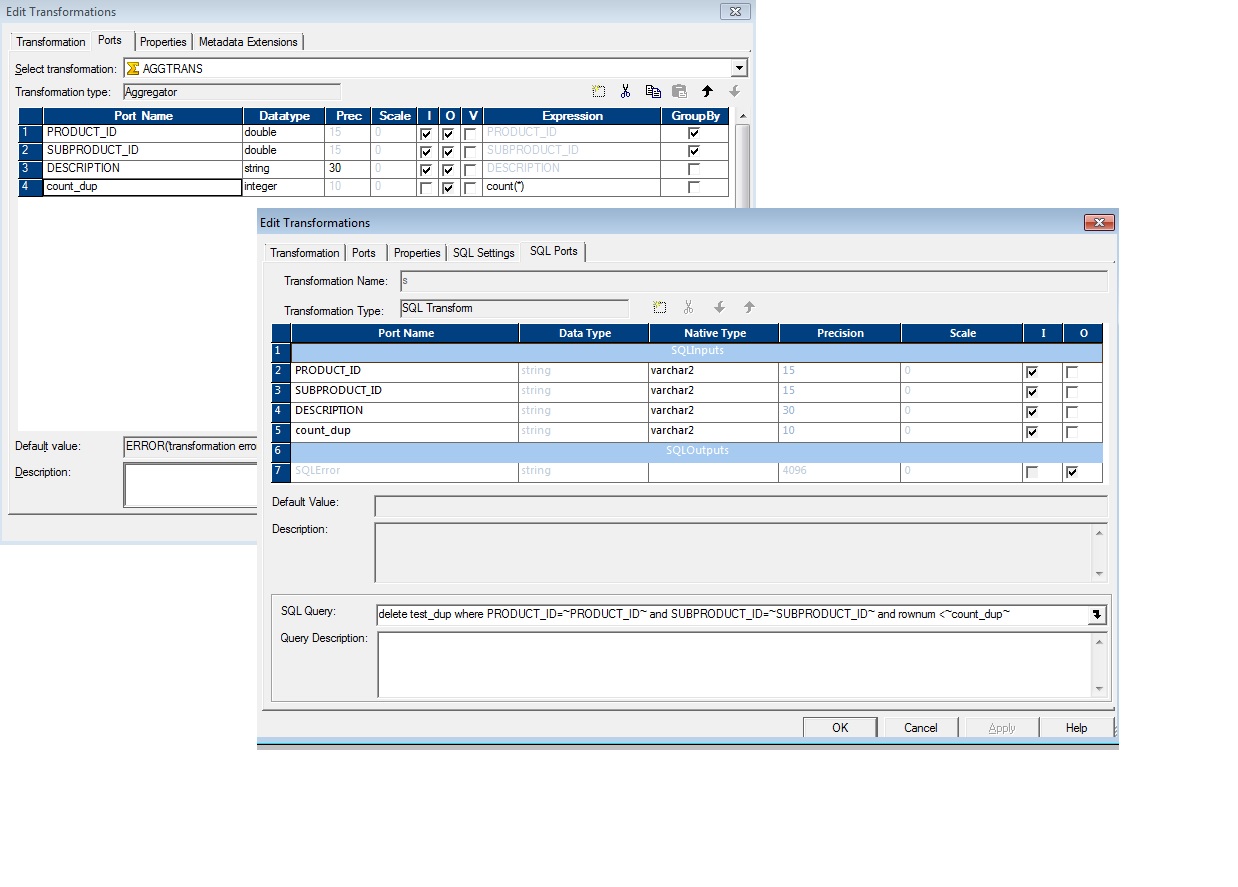
Task: Click integer datatype cell for count_dup
Action: click(283, 187)
